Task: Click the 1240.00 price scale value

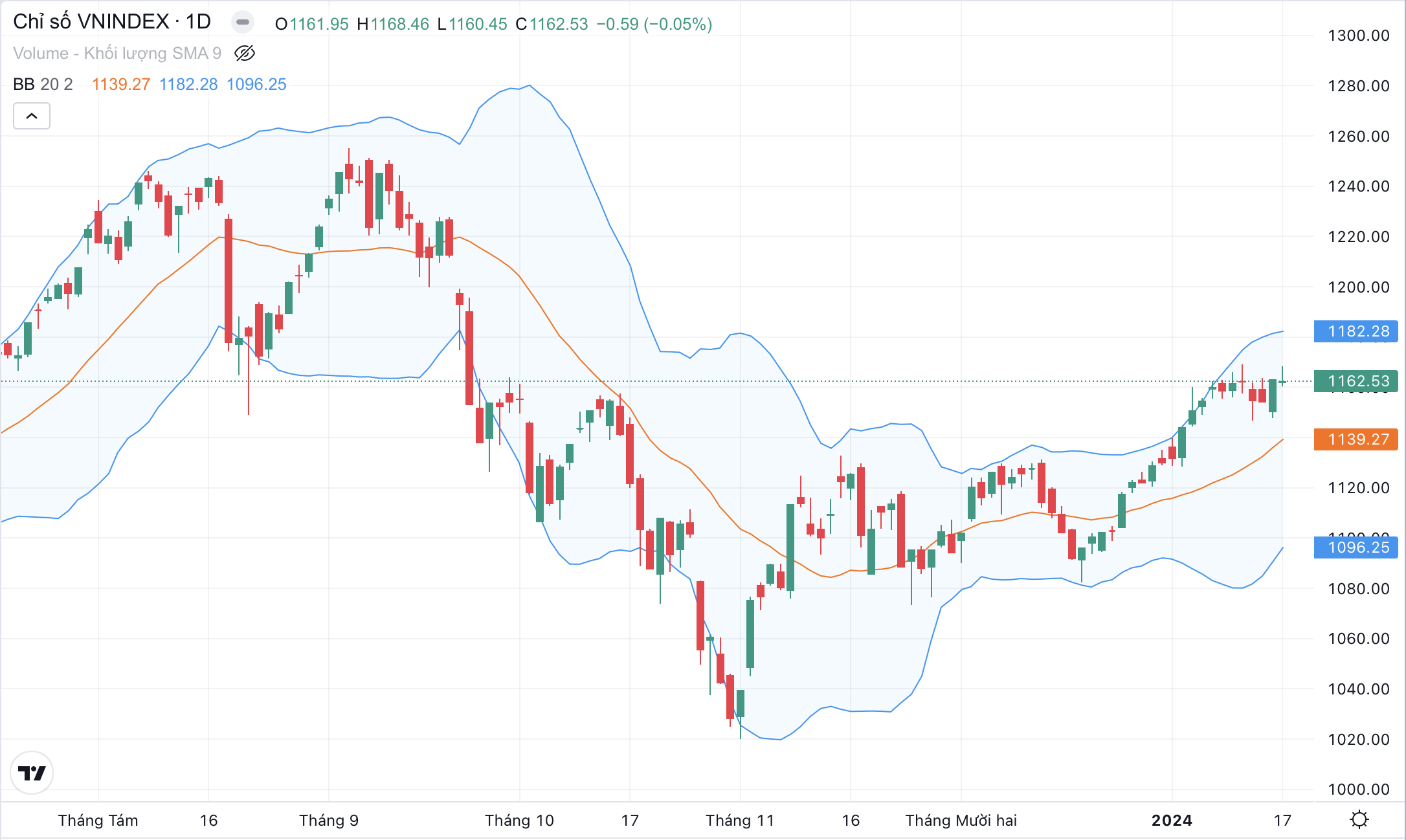Action: [x=1359, y=186]
